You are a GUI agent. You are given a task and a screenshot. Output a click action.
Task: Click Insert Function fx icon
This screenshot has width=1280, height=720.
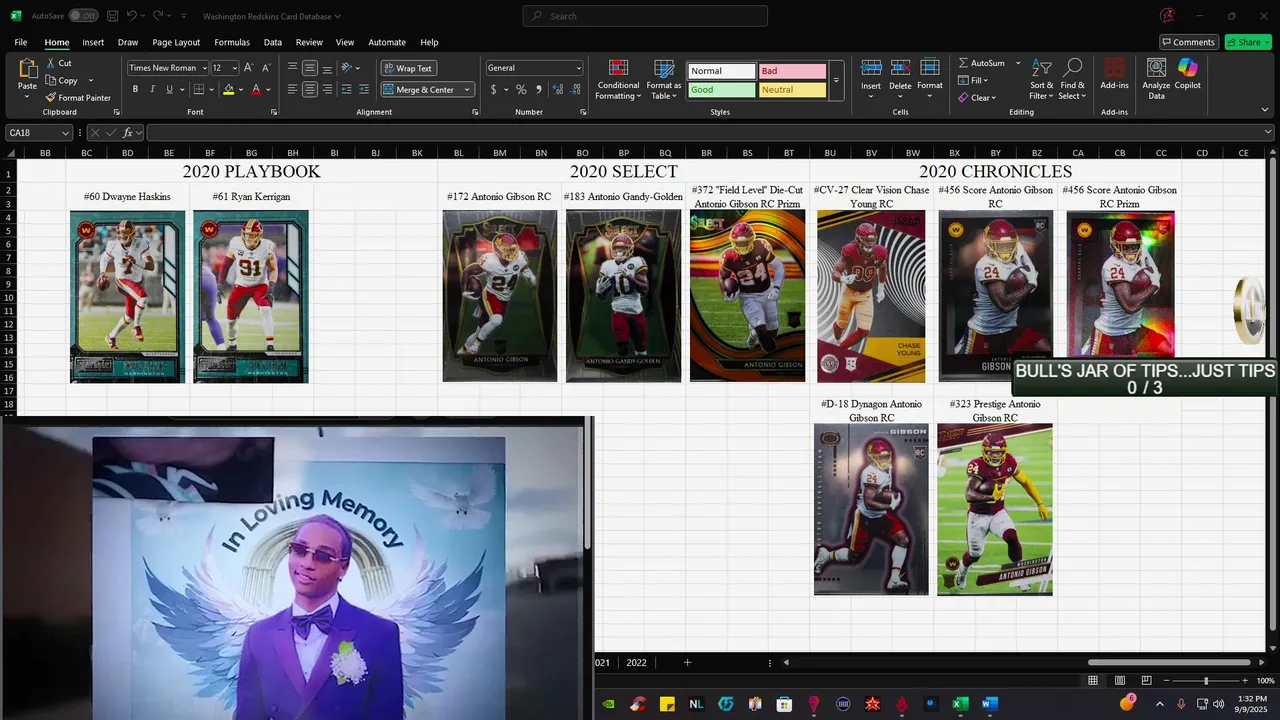[128, 133]
